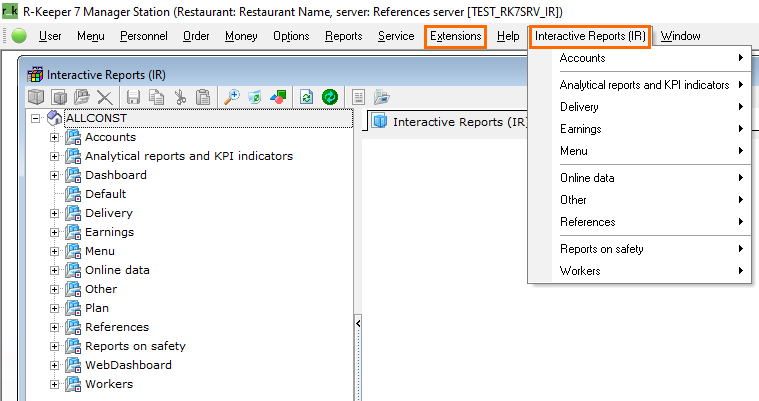Expand the Menu tree node
The width and height of the screenshot is (759, 401).
click(54, 251)
